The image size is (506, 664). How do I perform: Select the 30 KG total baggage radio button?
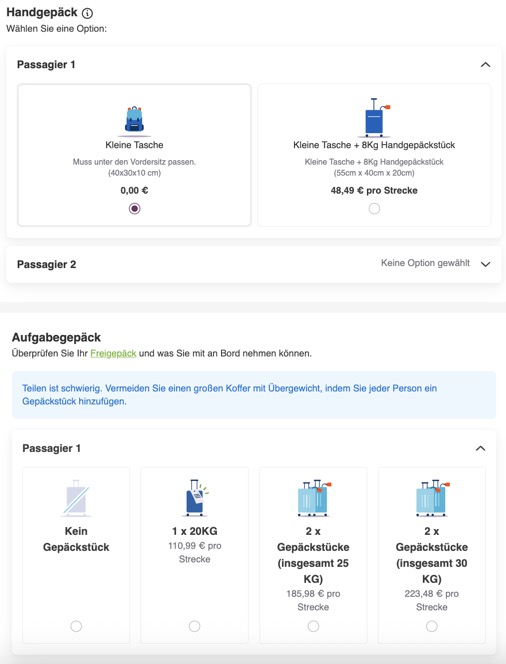[432, 626]
